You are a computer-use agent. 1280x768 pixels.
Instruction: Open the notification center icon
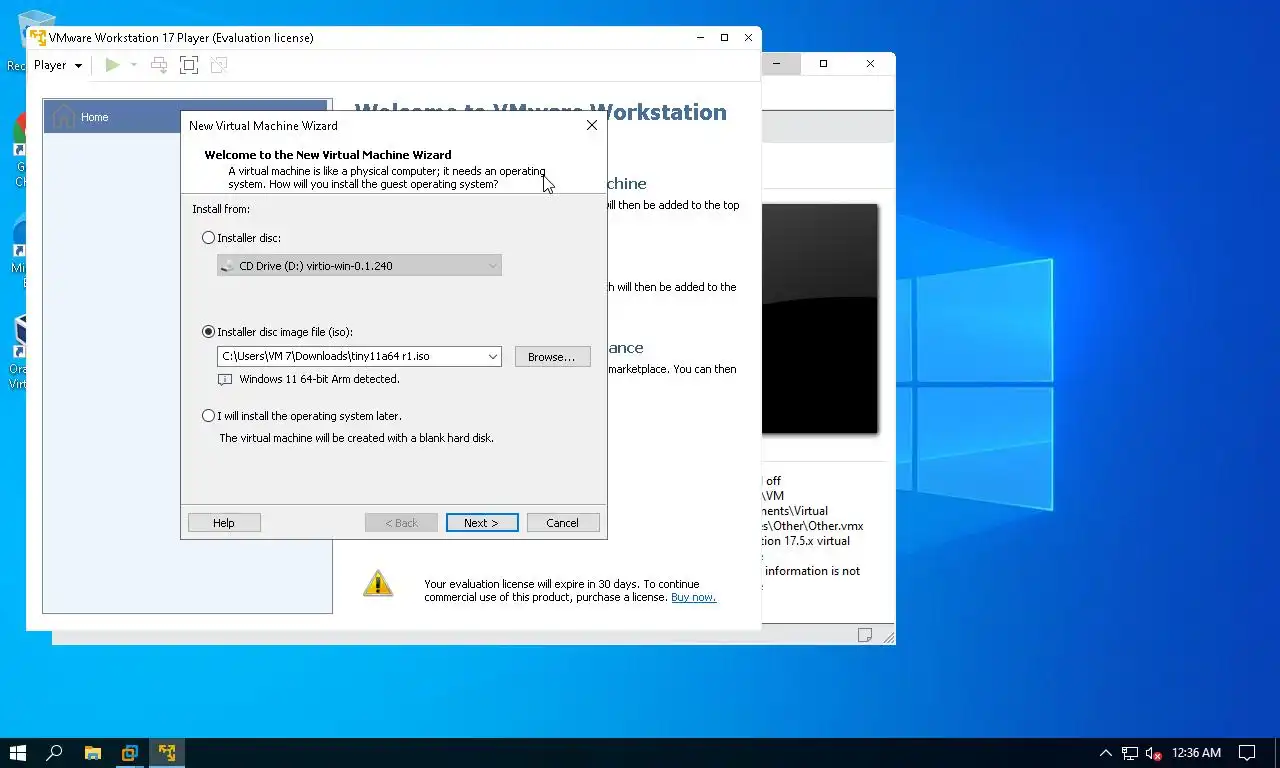(1247, 753)
